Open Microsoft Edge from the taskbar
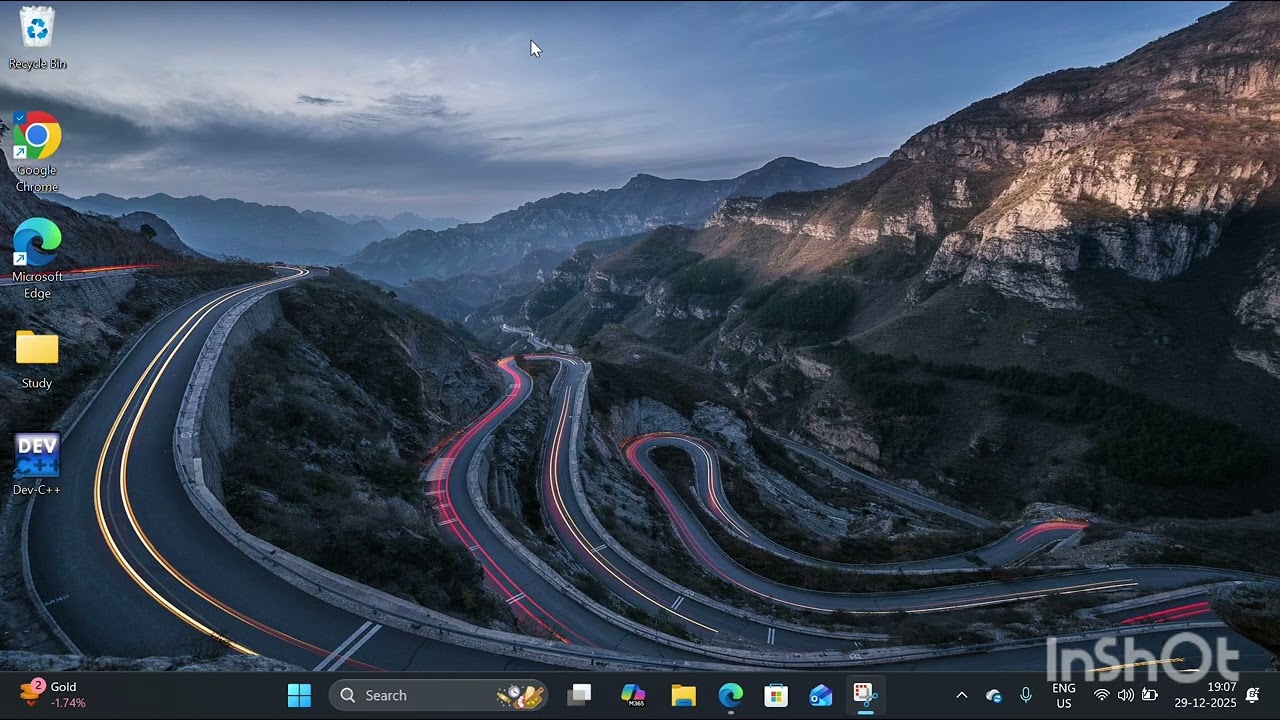 pos(731,695)
